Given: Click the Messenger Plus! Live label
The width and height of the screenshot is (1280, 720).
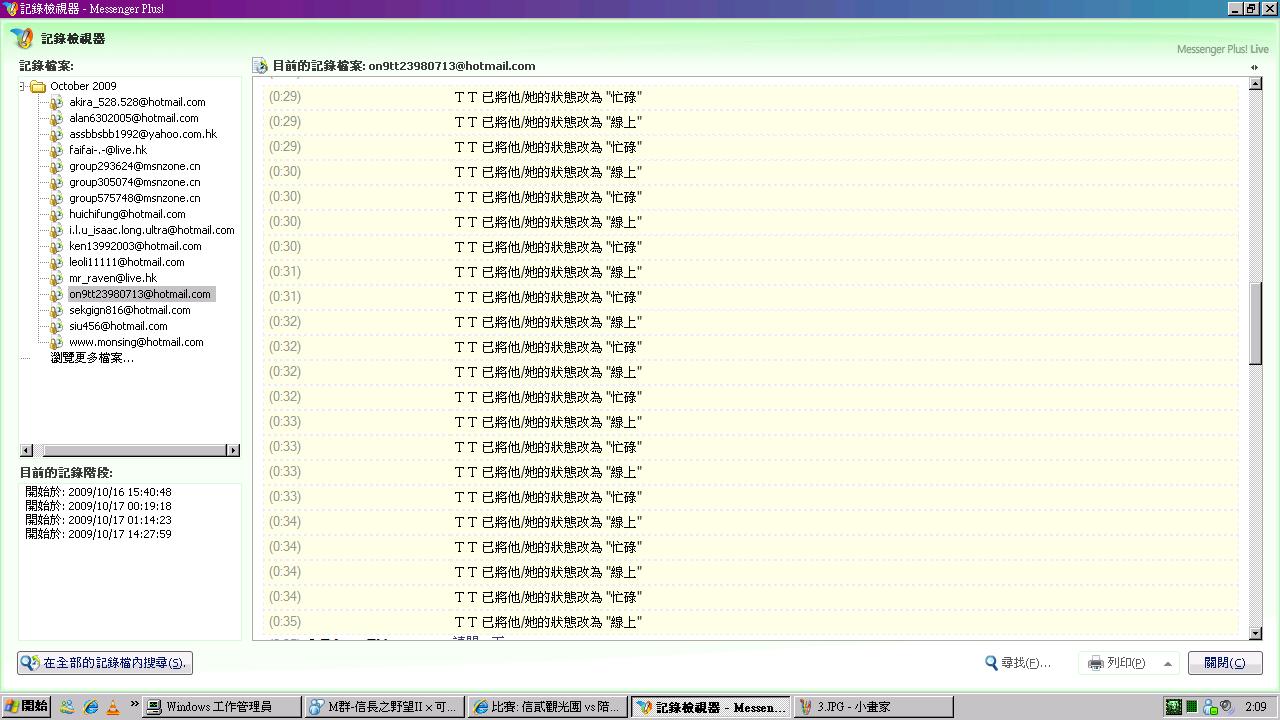Looking at the screenshot, I should [1222, 49].
